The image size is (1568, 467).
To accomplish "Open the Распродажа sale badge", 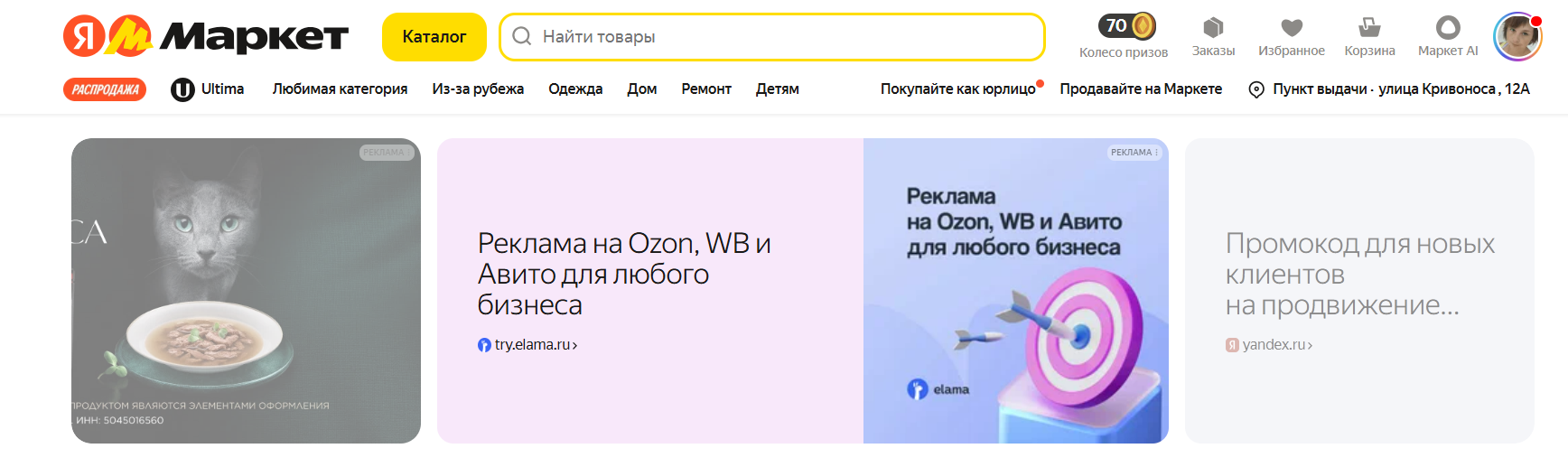I will [105, 89].
